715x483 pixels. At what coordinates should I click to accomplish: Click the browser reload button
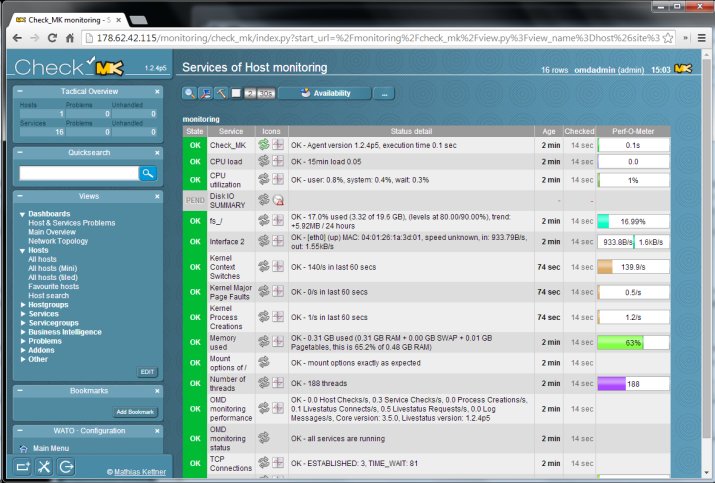coord(52,38)
